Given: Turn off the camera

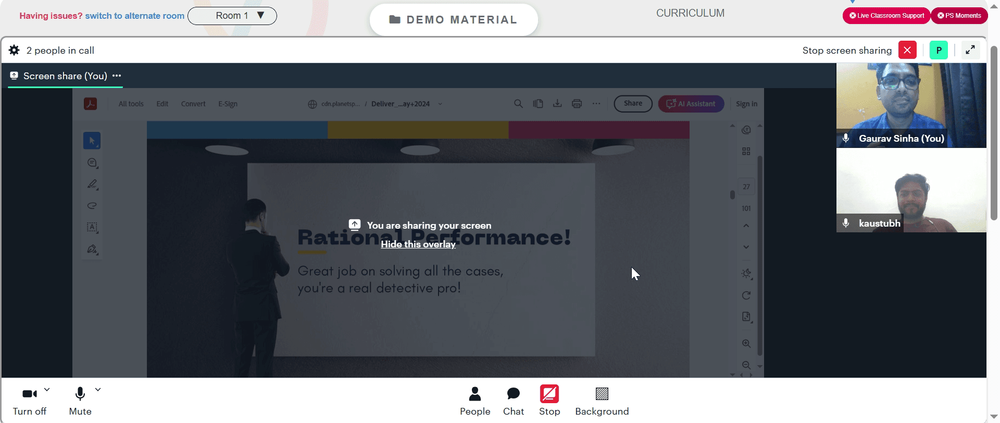Looking at the screenshot, I should (29, 401).
